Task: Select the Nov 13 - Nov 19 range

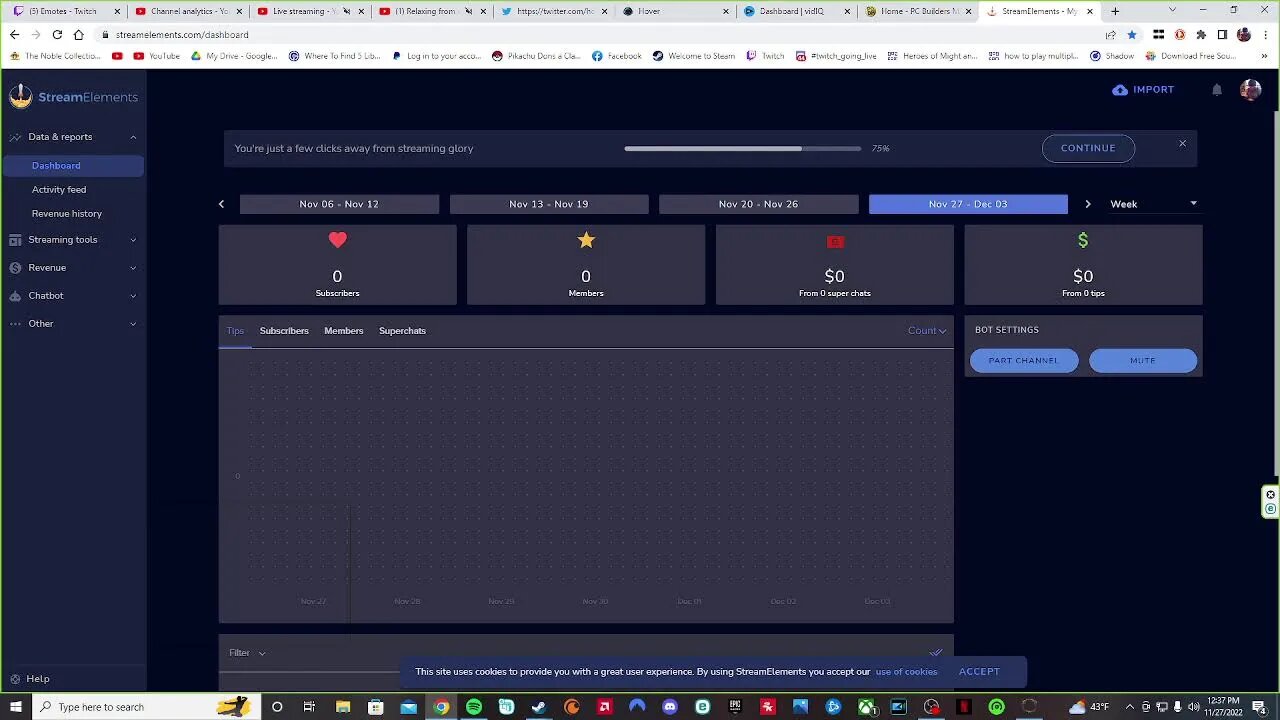Action: 549,204
